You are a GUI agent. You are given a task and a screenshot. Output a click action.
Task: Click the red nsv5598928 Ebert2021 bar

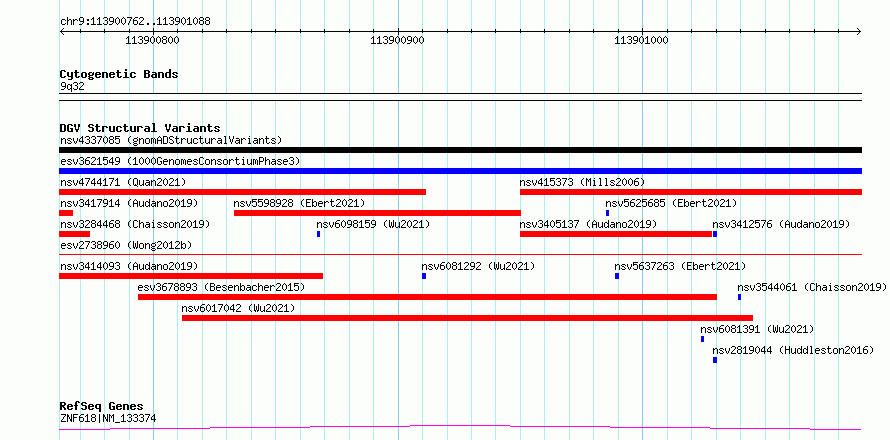(x=377, y=213)
